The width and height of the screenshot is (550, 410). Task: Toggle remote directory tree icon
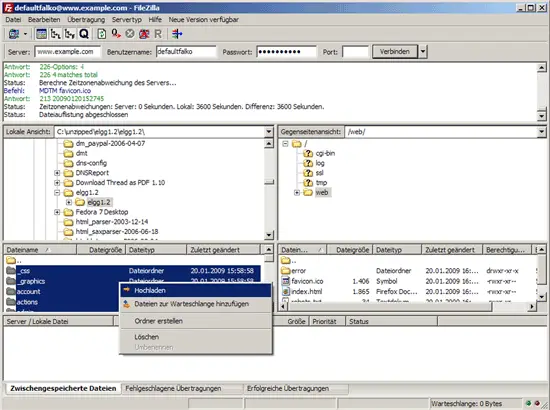pos(69,34)
